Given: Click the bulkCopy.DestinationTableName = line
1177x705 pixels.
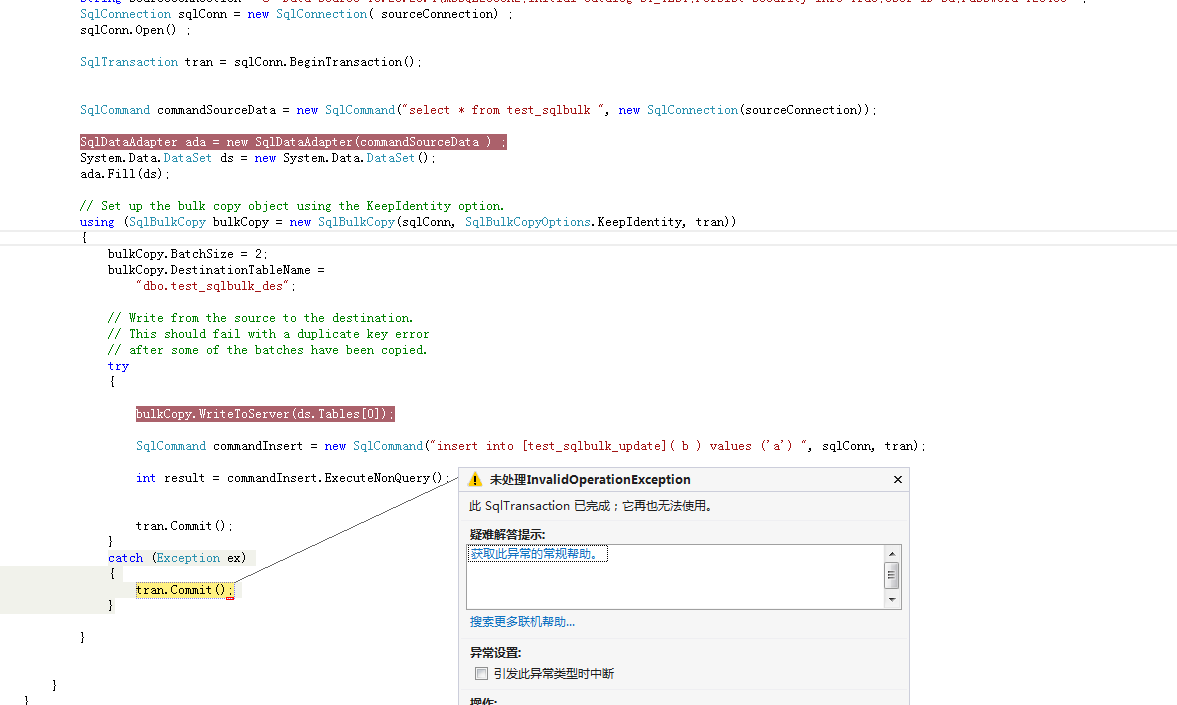Looking at the screenshot, I should pos(216,270).
